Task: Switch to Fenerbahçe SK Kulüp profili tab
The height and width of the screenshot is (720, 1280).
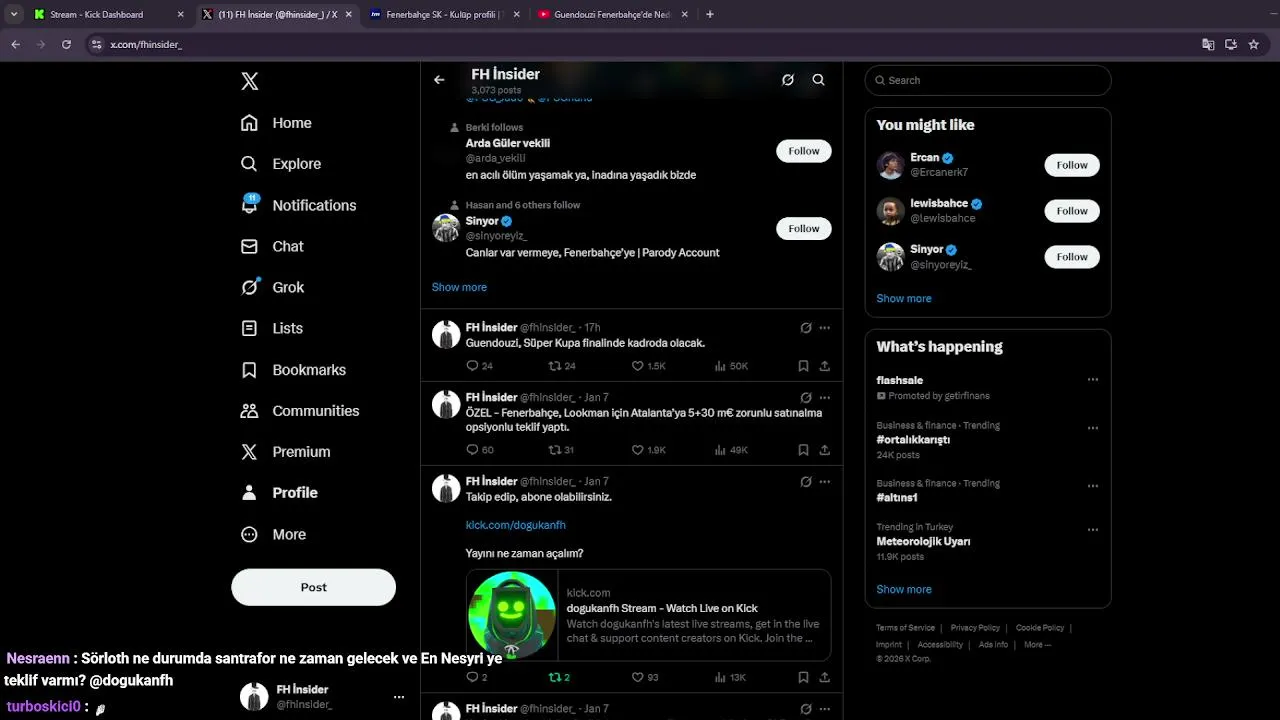Action: click(444, 14)
